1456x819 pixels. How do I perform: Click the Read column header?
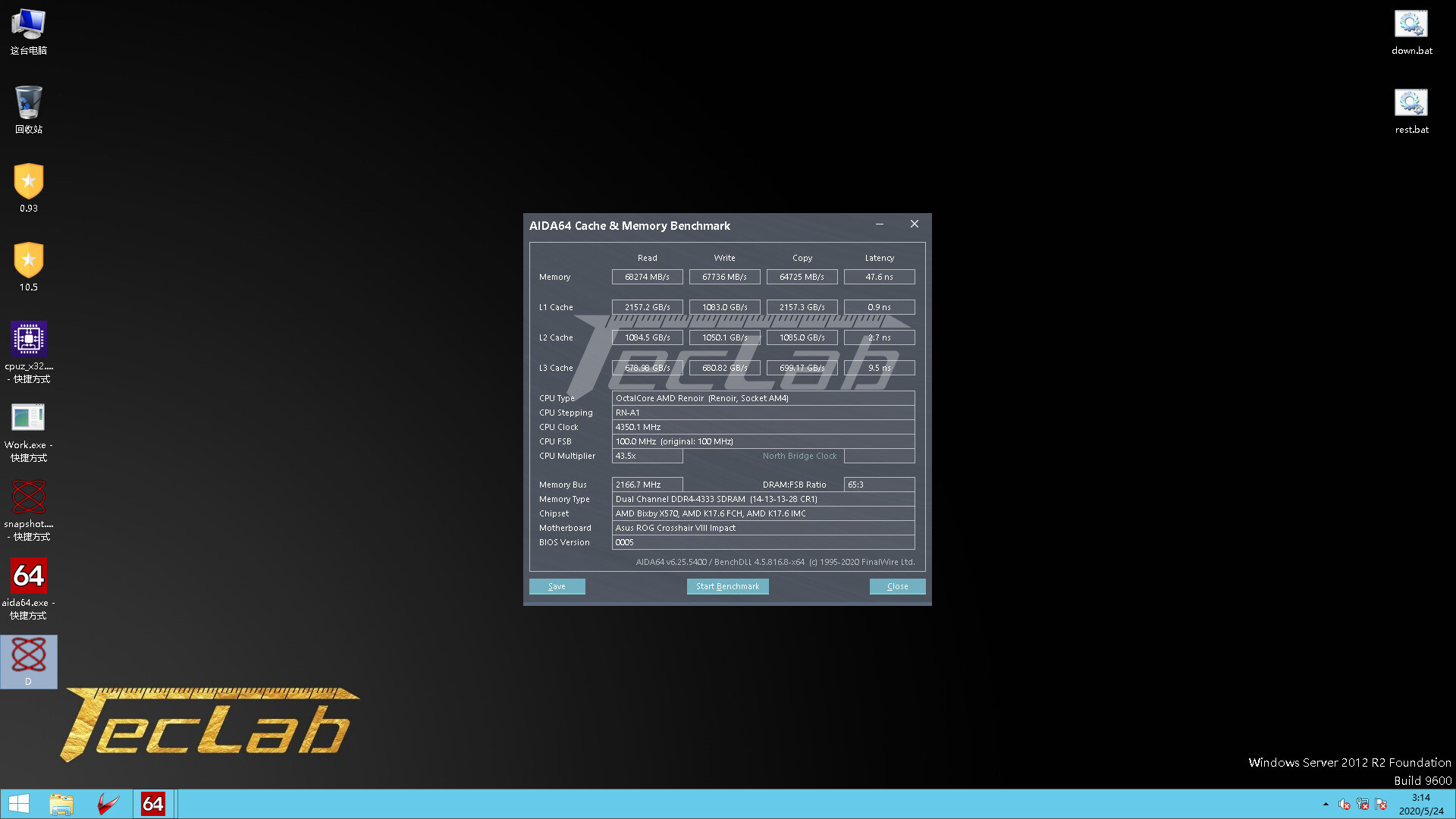647,258
